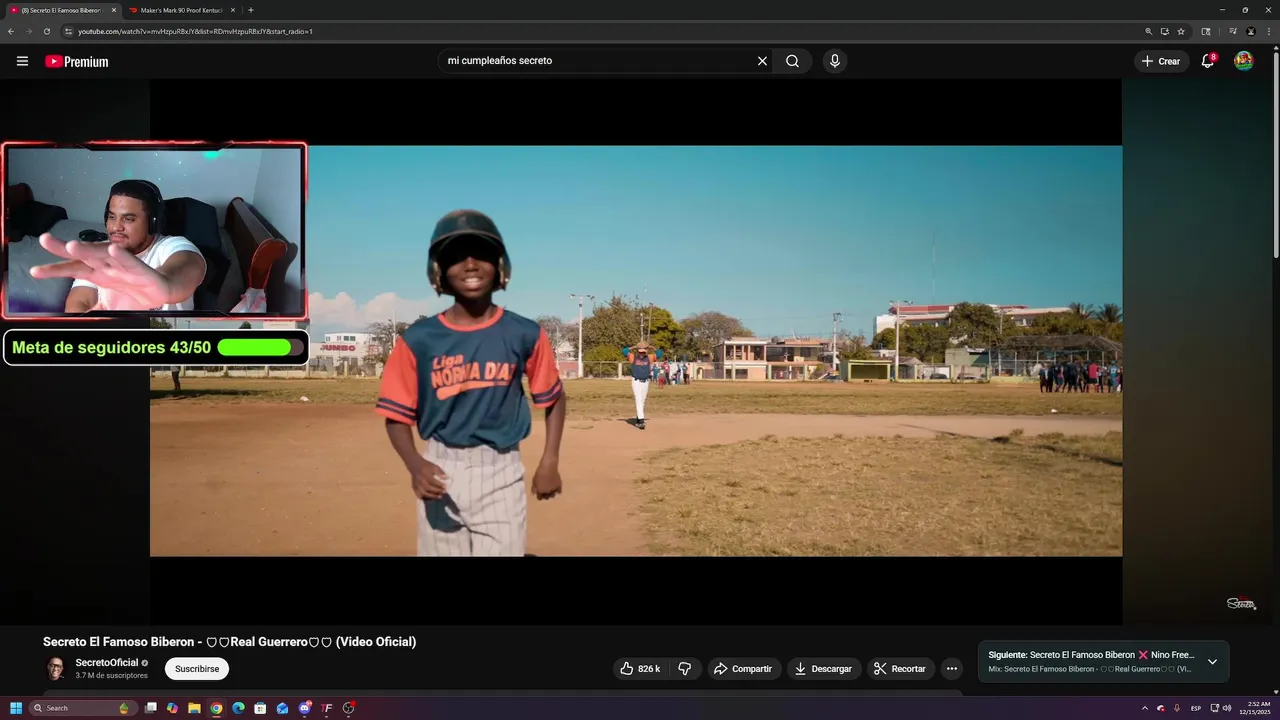Expand the Siguiente mix playlist chevron
1280x720 pixels.
coord(1212,662)
